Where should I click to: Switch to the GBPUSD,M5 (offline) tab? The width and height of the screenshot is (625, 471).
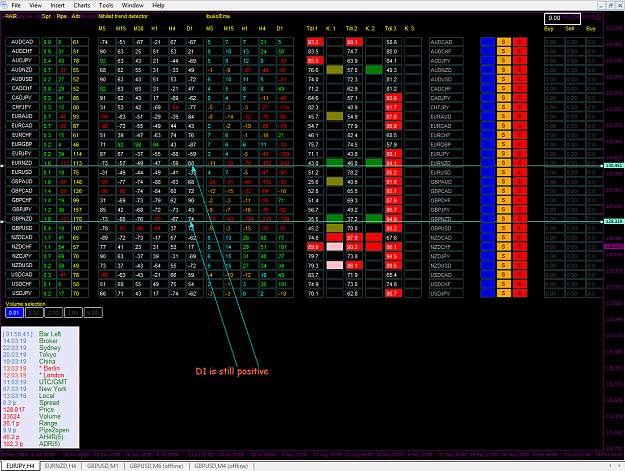[x=156, y=466]
